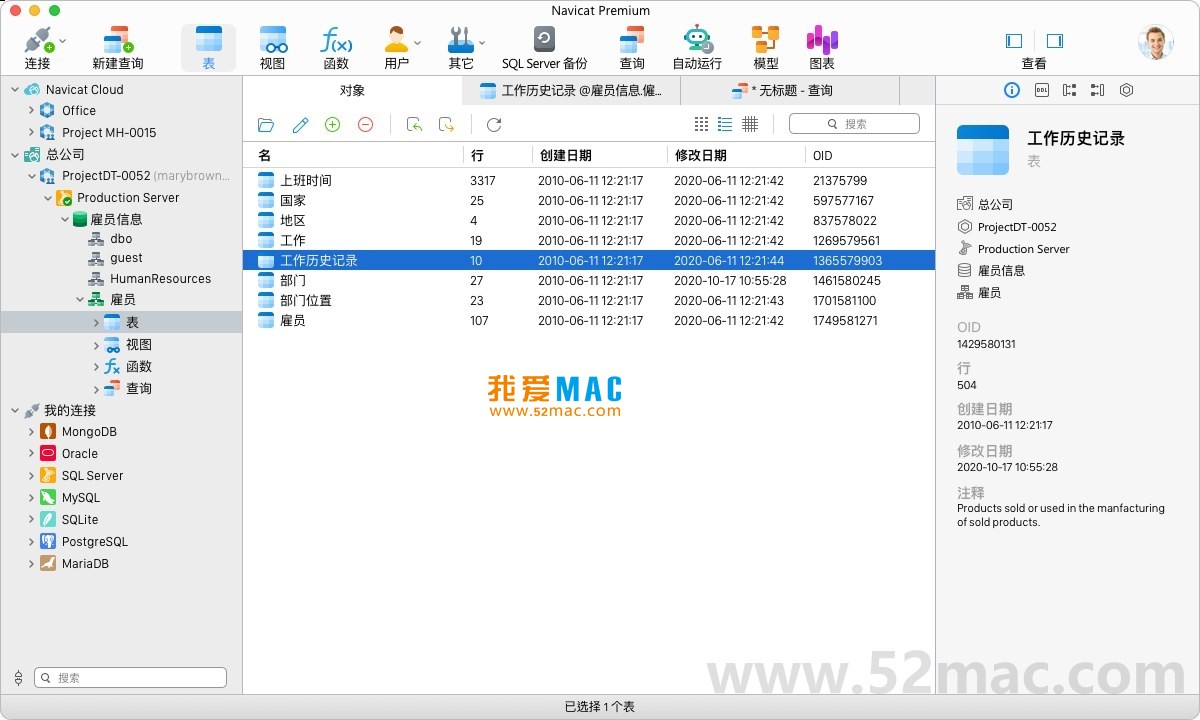Screen dimensions: 1200x720
Task: Open the 其它 dropdown arrow
Action: pyautogui.click(x=482, y=43)
